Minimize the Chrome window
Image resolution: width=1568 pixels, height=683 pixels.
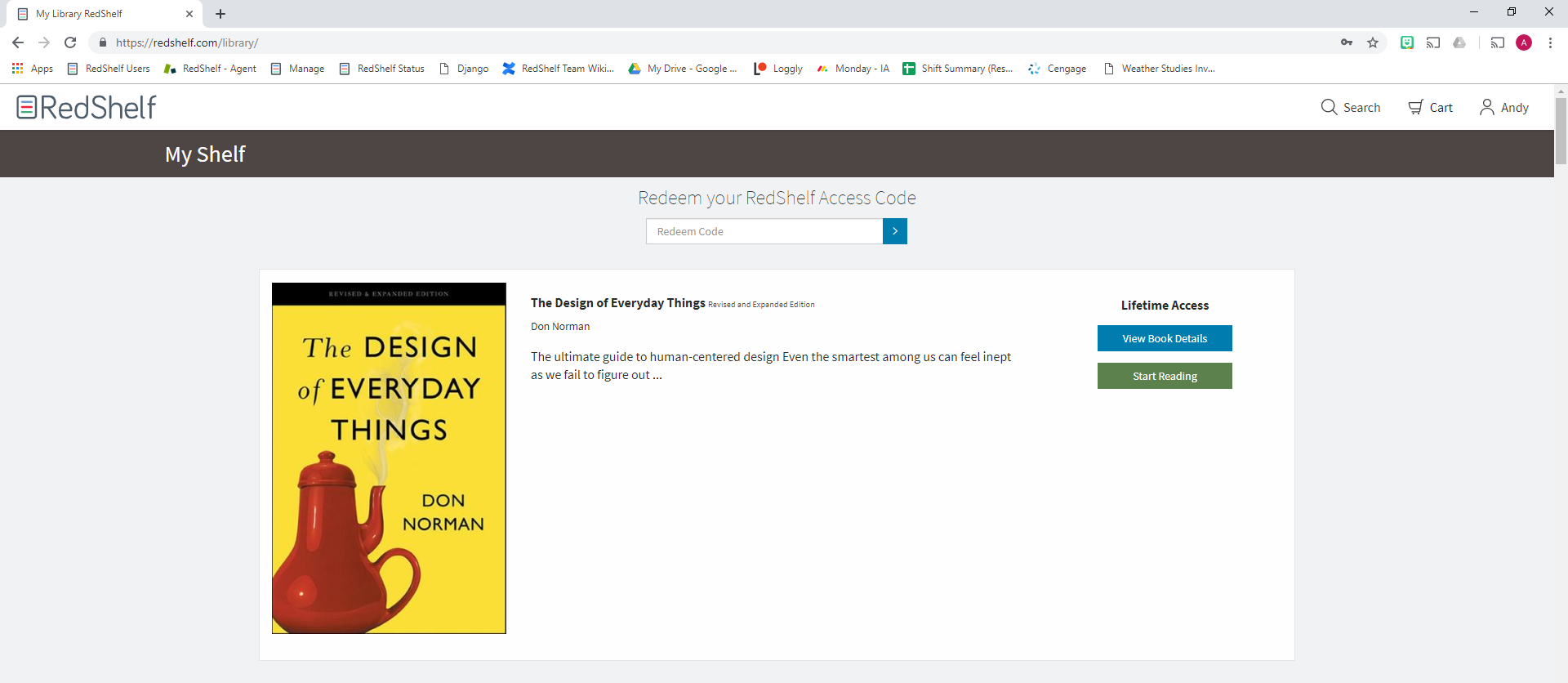1474,11
